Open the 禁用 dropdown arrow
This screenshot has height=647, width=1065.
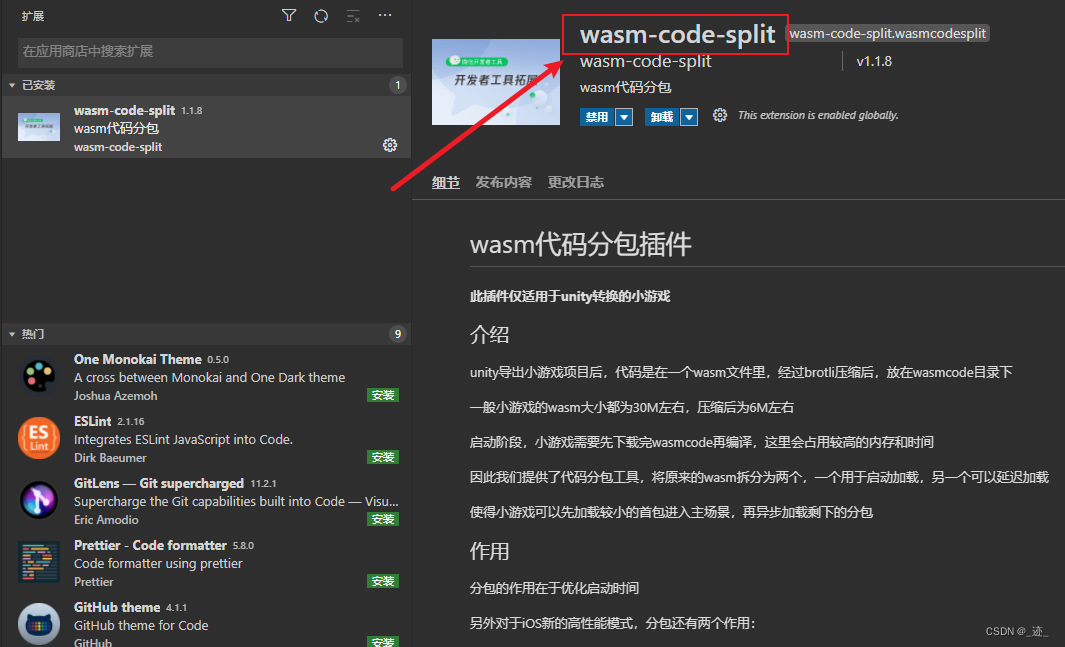624,117
